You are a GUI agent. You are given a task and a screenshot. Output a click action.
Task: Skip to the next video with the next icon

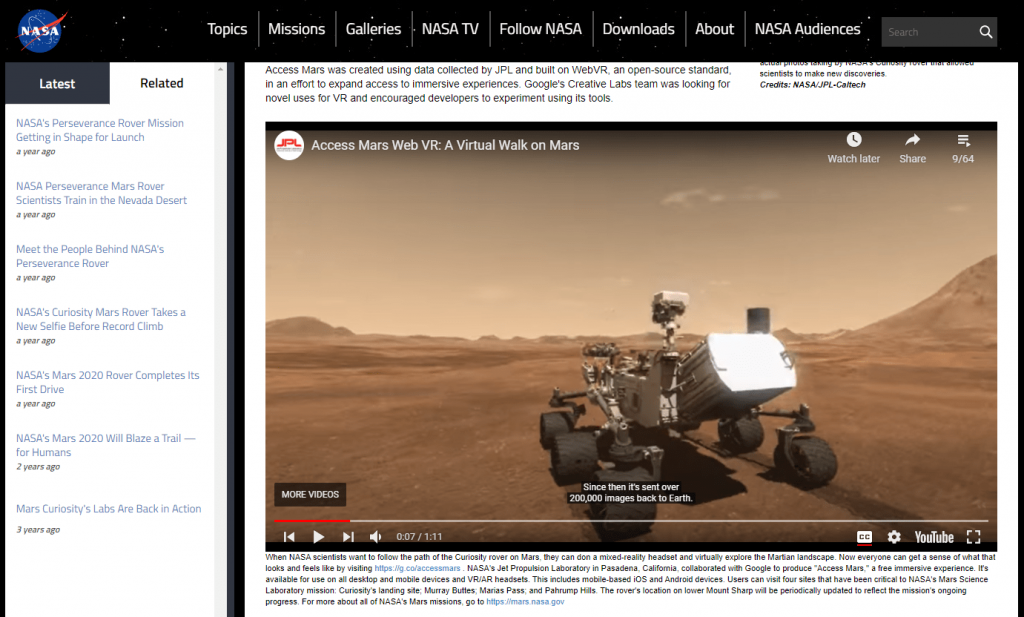click(x=347, y=537)
